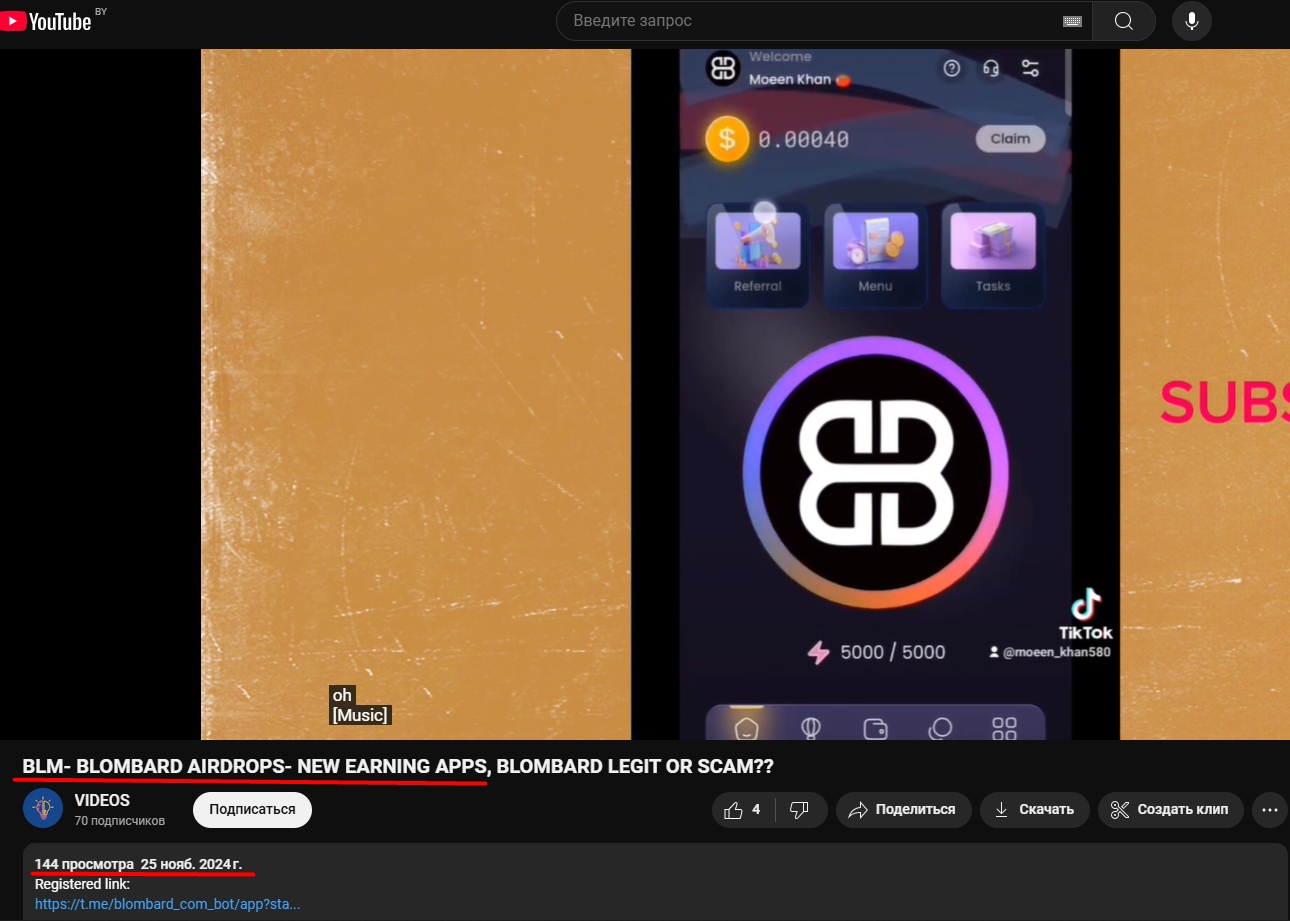Click the help question-mark icon in video
This screenshot has width=1290, height=921.
click(952, 68)
